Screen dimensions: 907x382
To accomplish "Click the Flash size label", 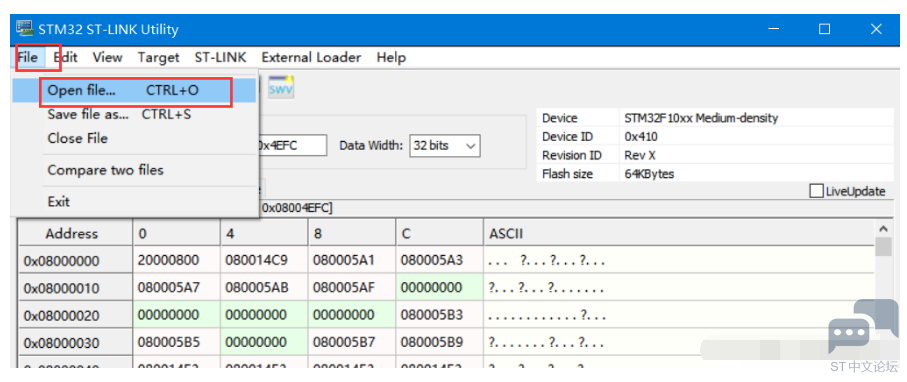I will [x=567, y=174].
